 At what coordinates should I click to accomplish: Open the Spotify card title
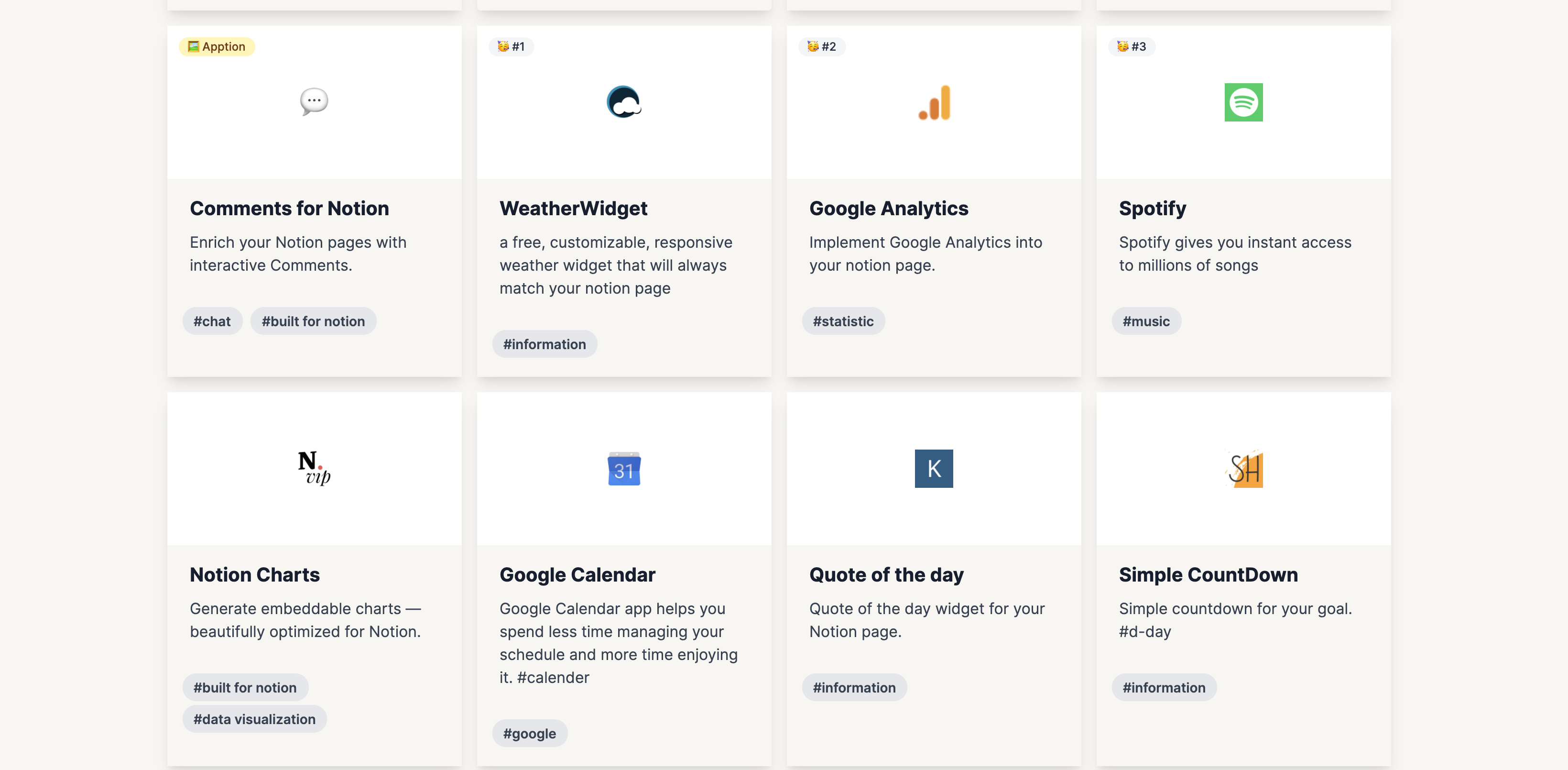tap(1152, 209)
